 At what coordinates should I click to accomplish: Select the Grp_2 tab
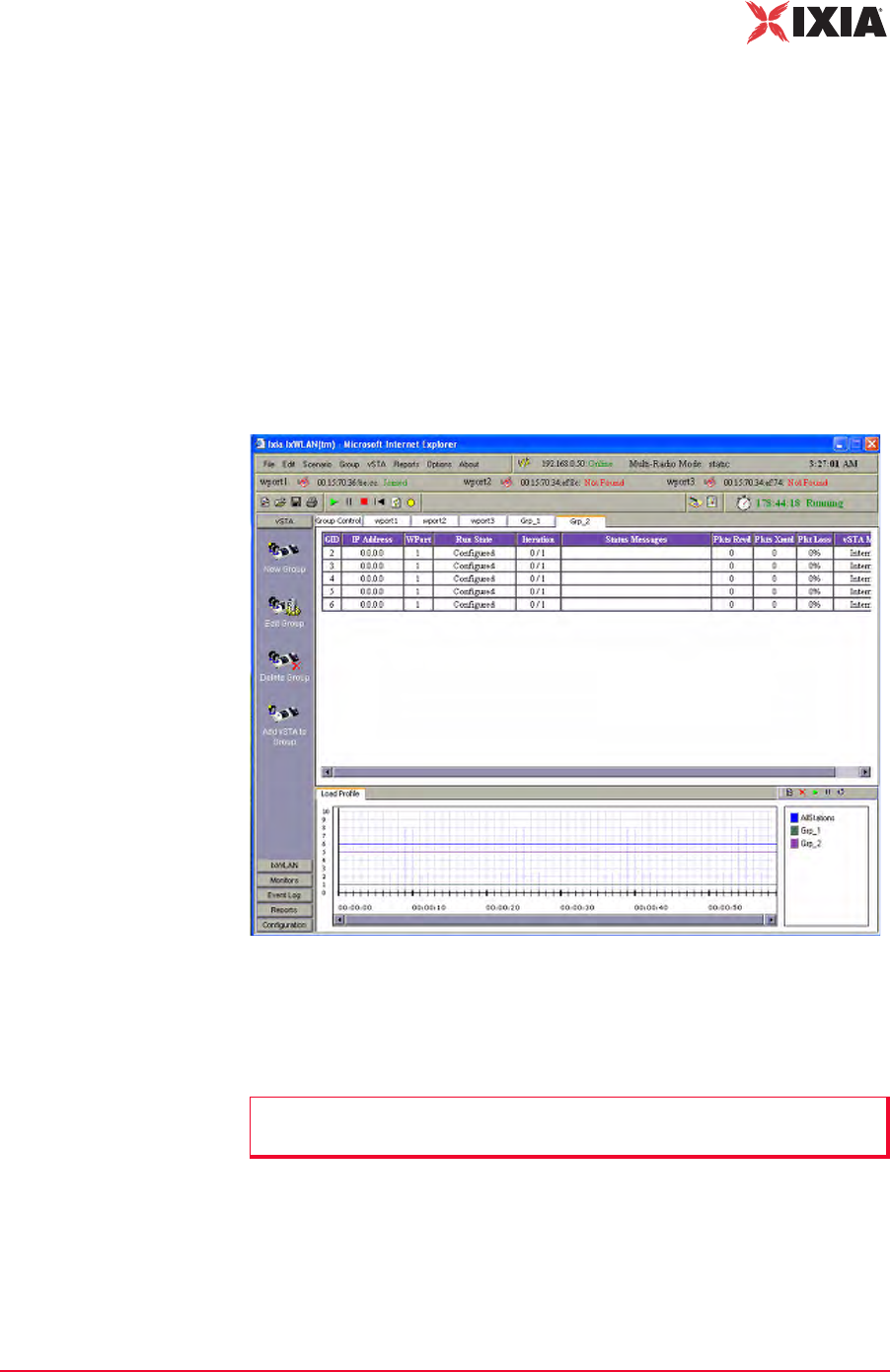tap(580, 520)
